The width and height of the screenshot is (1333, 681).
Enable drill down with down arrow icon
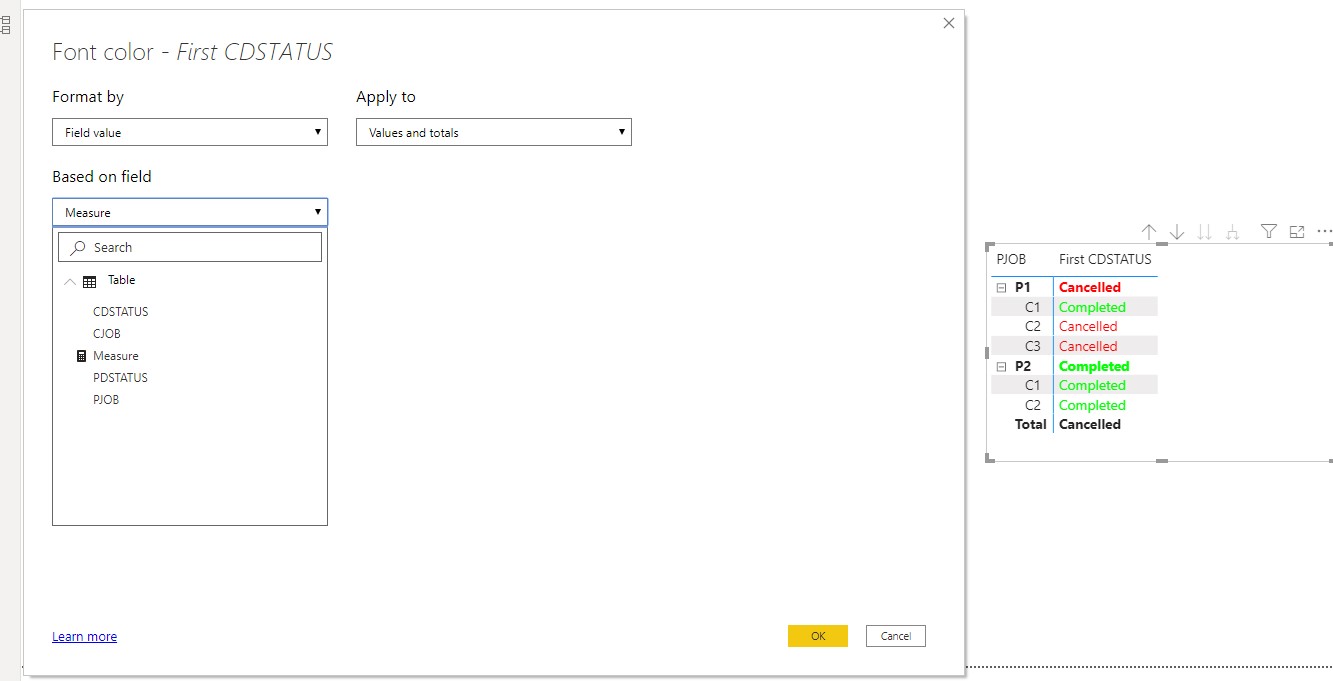pyautogui.click(x=1177, y=231)
